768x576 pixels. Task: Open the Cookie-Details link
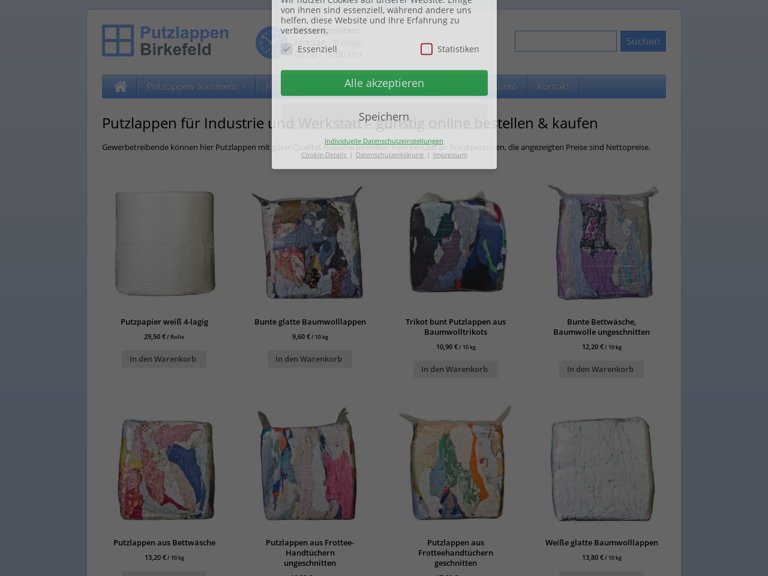pyautogui.click(x=323, y=155)
